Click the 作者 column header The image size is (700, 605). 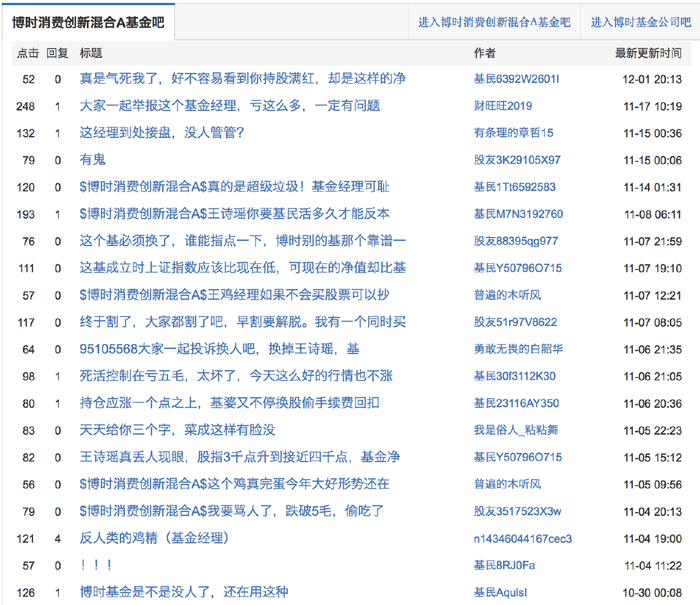coord(484,53)
